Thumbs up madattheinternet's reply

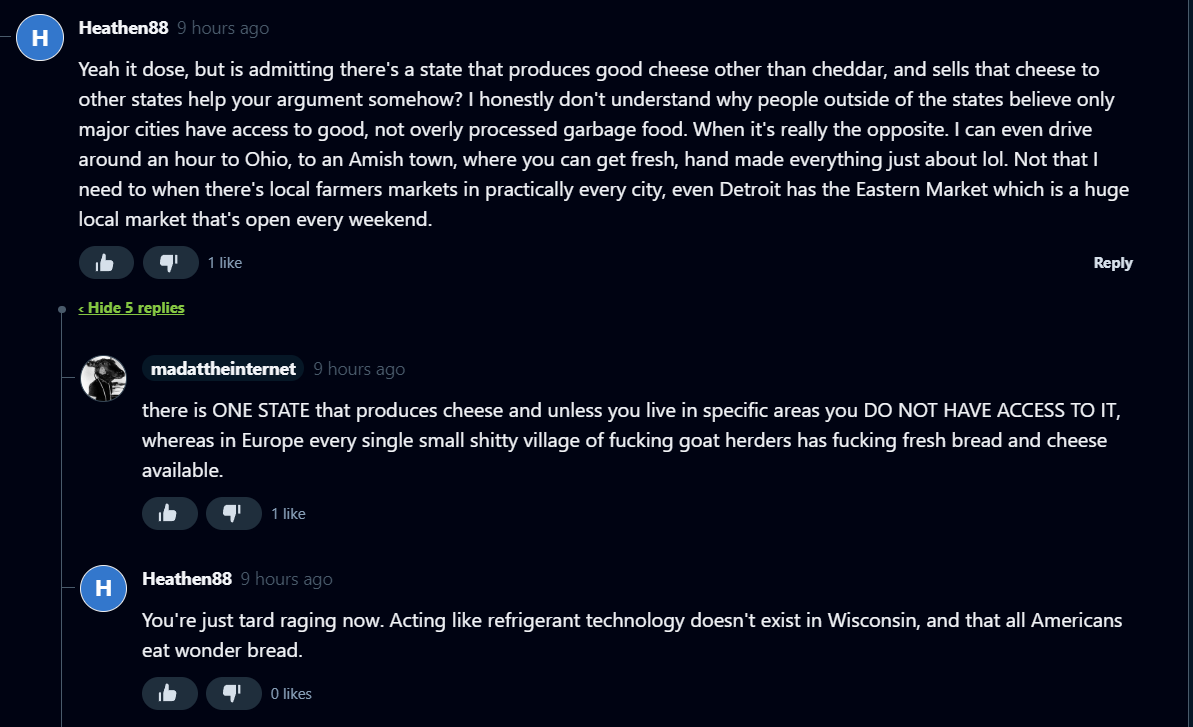tap(169, 514)
